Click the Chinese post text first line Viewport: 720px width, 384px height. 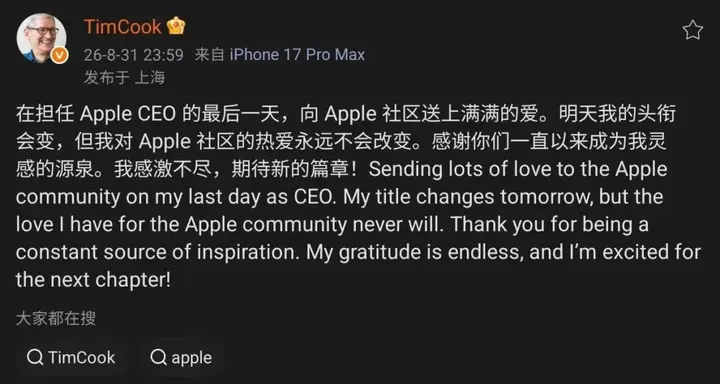tap(346, 114)
